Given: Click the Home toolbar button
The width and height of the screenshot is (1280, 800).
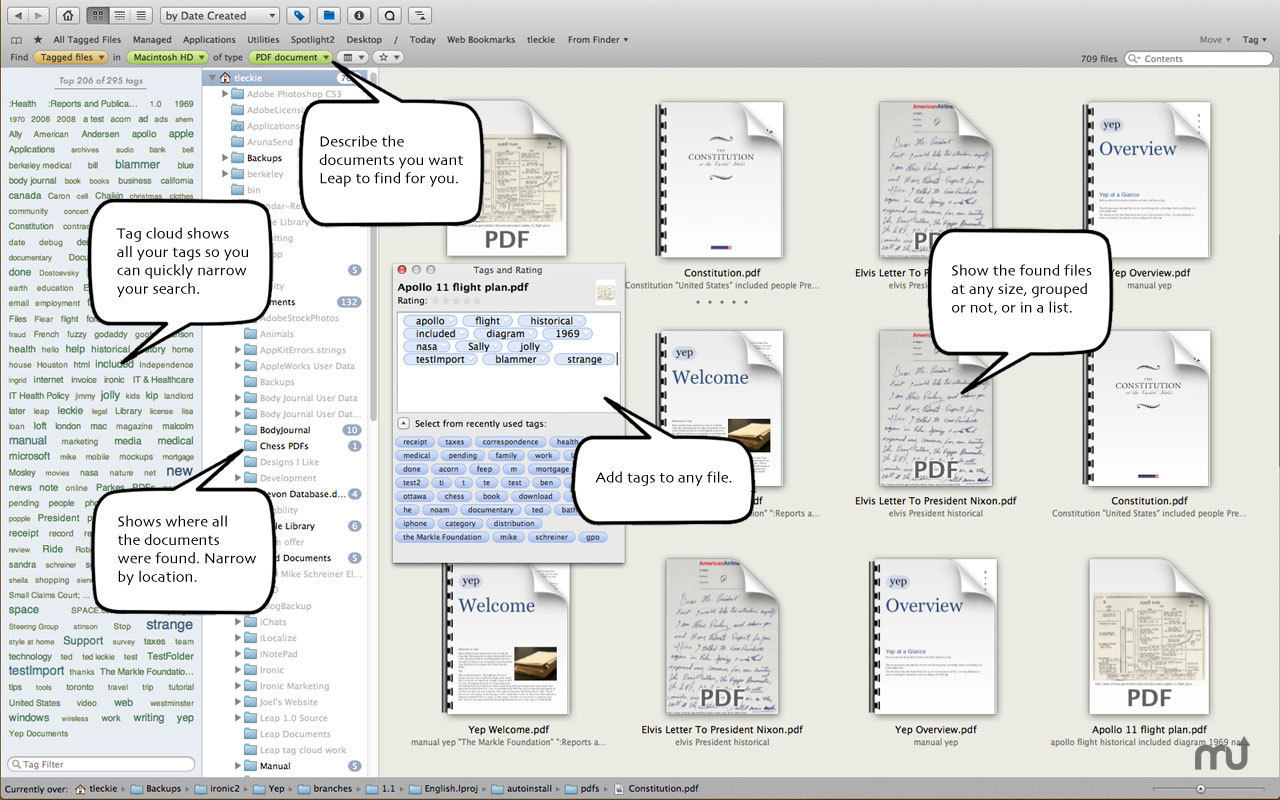Looking at the screenshot, I should (x=68, y=15).
